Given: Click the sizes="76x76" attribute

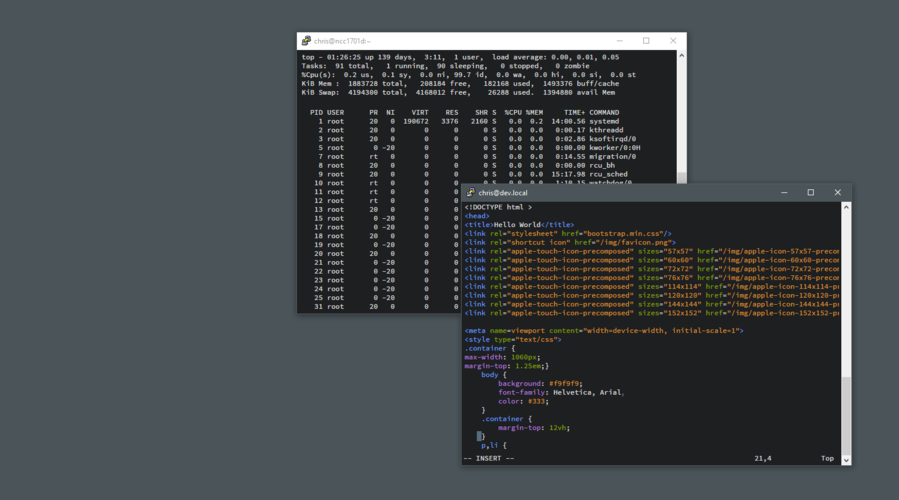Looking at the screenshot, I should (665, 278).
